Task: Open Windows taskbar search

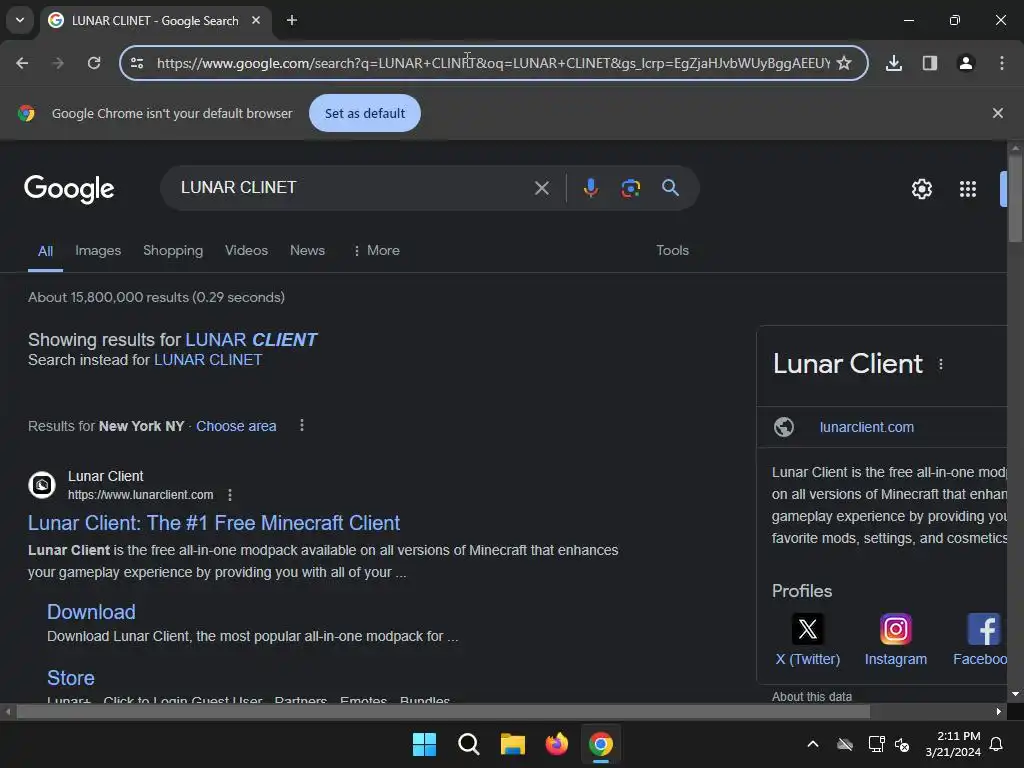Action: pyautogui.click(x=468, y=744)
